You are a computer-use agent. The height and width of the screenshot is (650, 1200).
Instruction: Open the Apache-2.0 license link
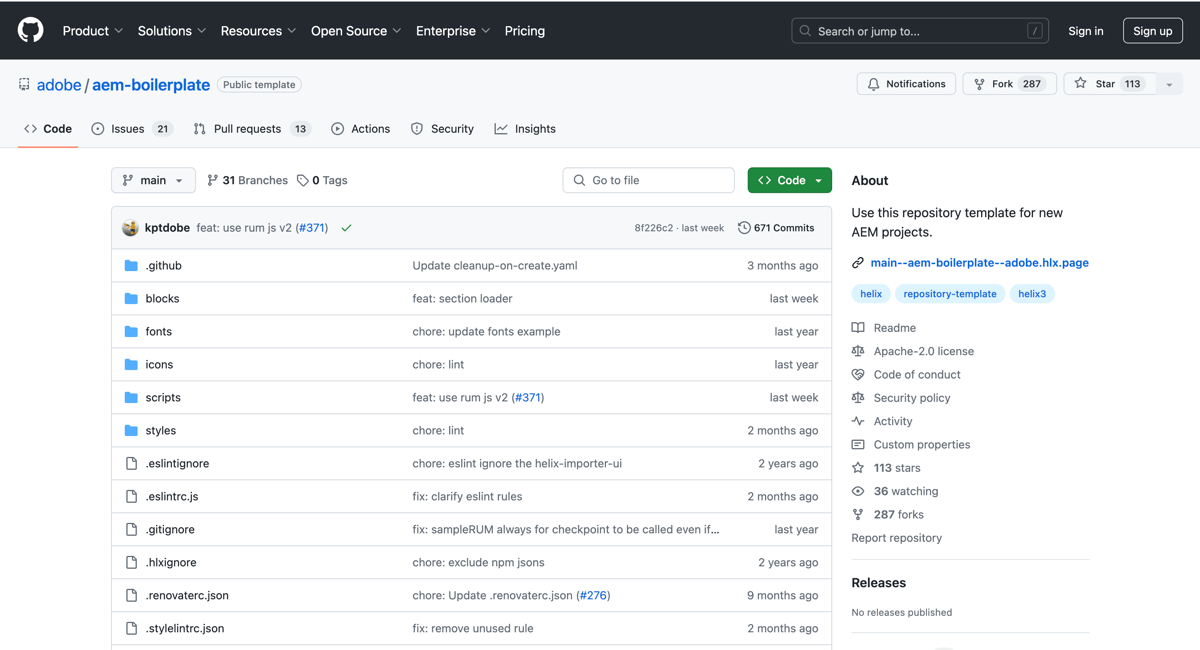922,351
